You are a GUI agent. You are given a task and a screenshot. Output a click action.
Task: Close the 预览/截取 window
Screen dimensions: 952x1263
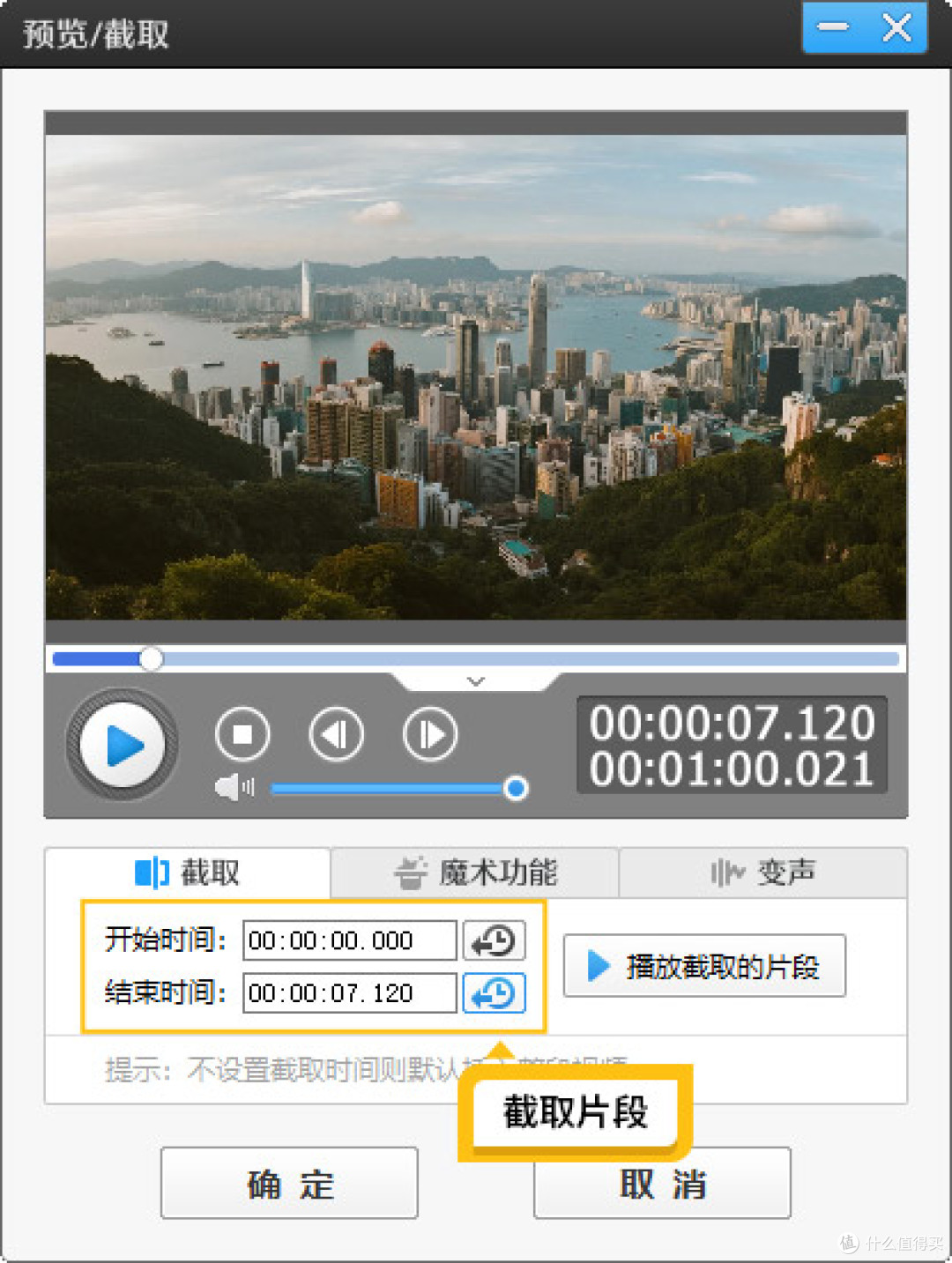click(x=896, y=27)
